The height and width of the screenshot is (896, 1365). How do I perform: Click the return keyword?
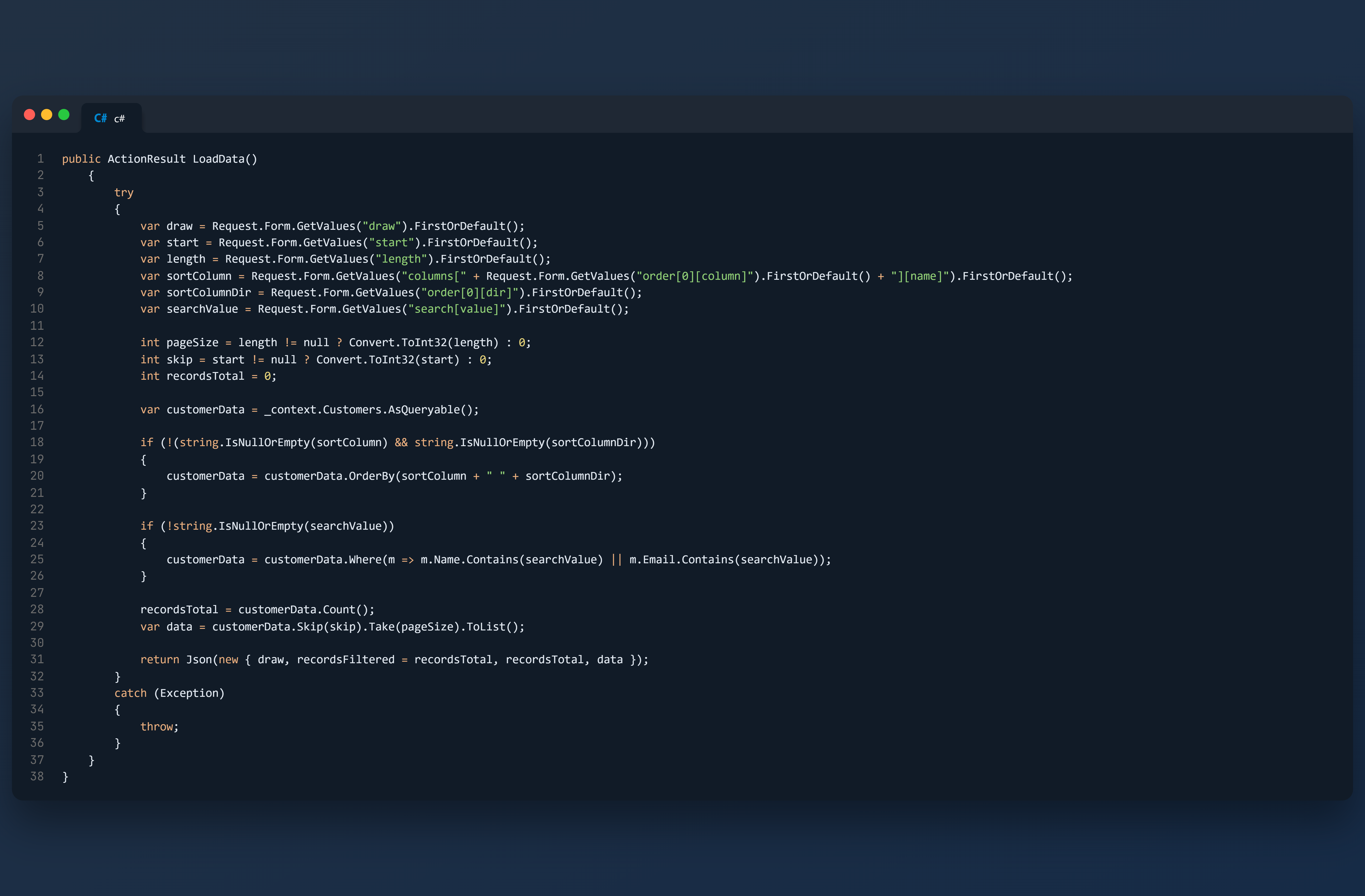159,660
